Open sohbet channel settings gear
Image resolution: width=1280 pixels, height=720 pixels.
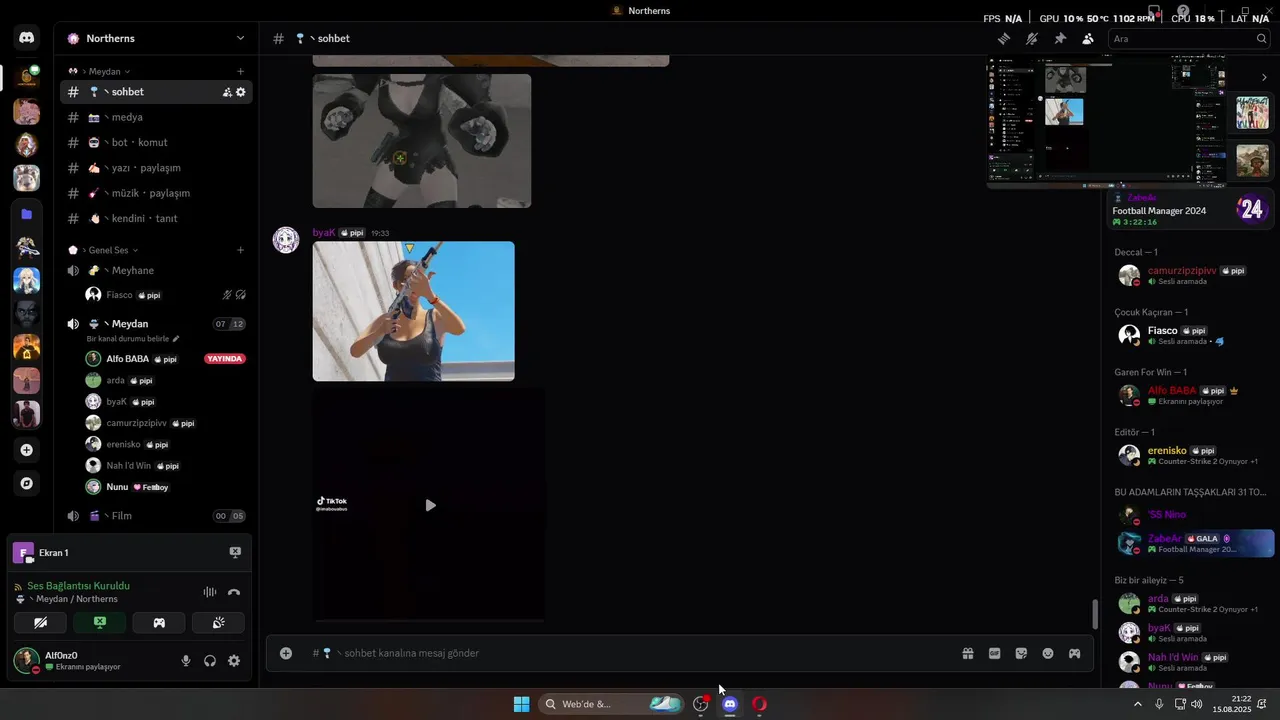240,92
